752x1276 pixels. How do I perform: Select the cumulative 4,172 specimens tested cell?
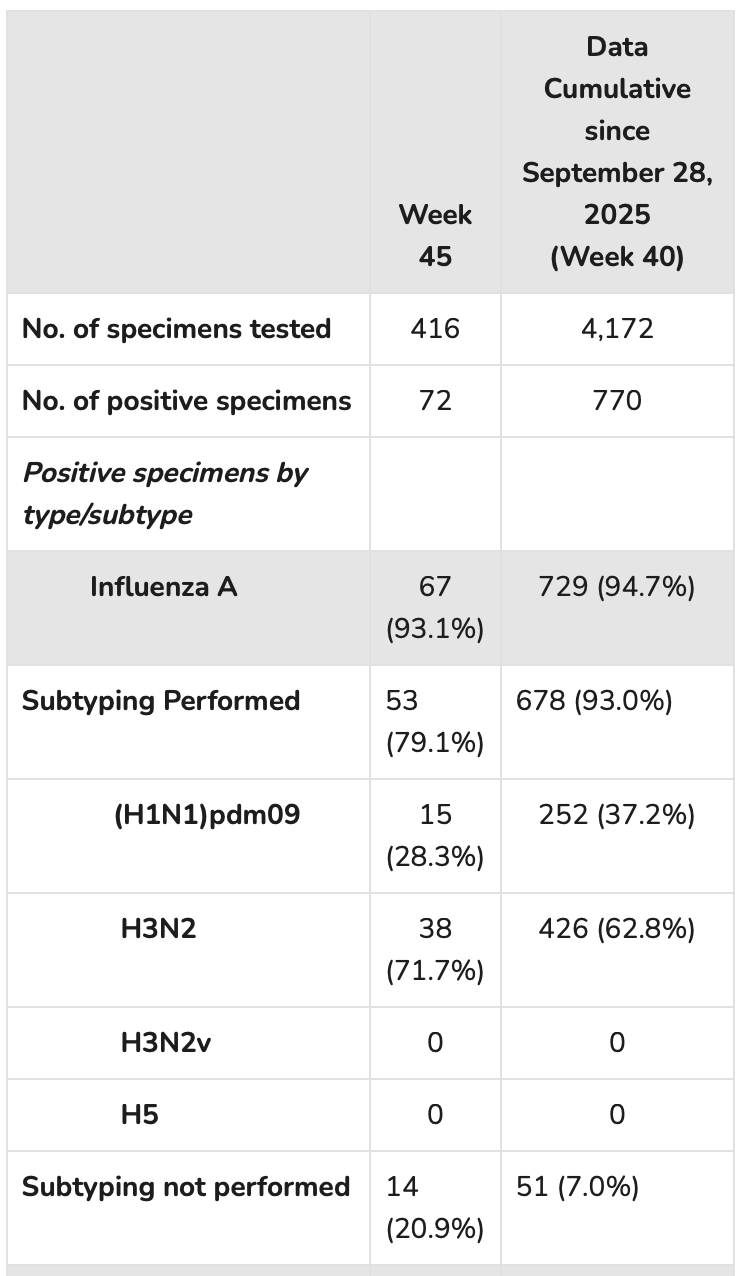tap(617, 329)
